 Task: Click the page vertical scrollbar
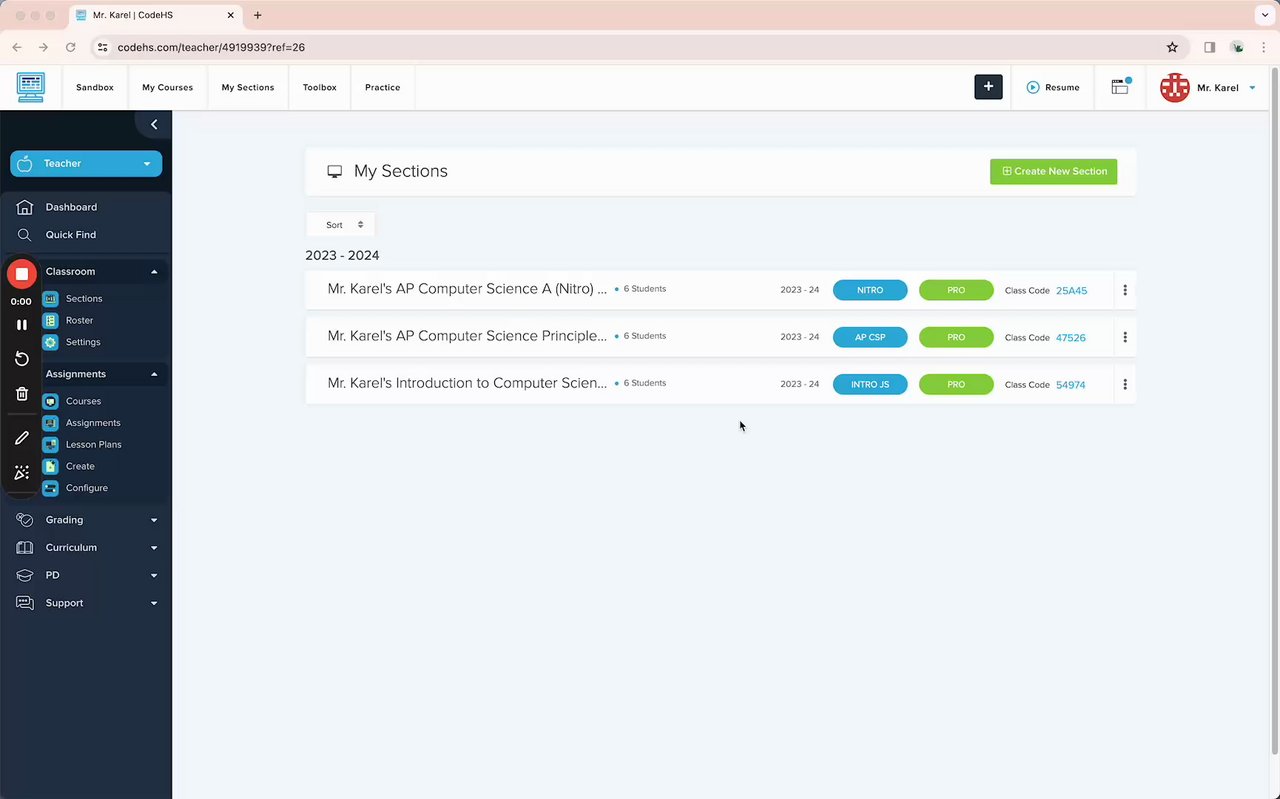point(1274,411)
